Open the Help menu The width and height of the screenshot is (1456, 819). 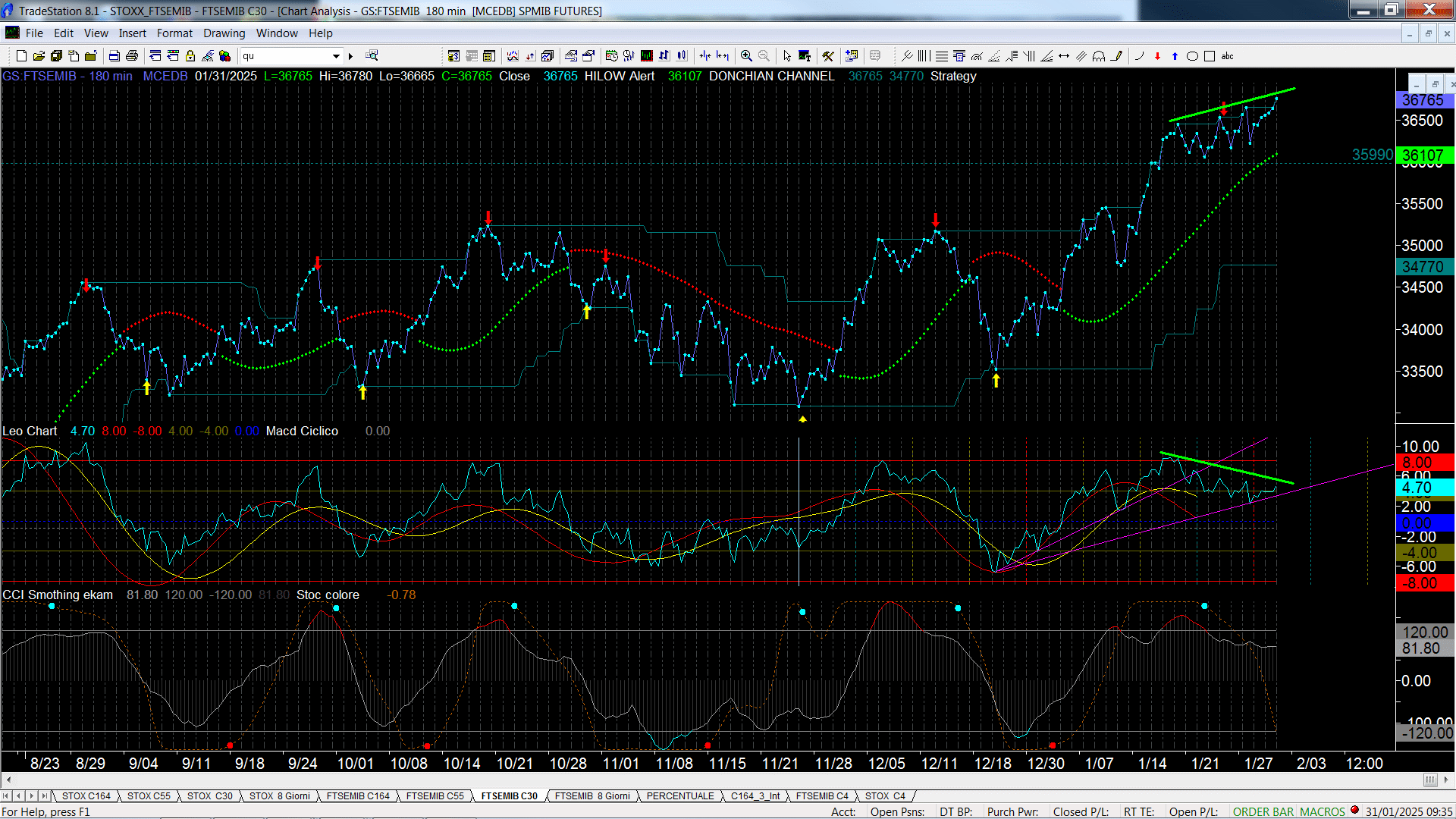tap(320, 33)
